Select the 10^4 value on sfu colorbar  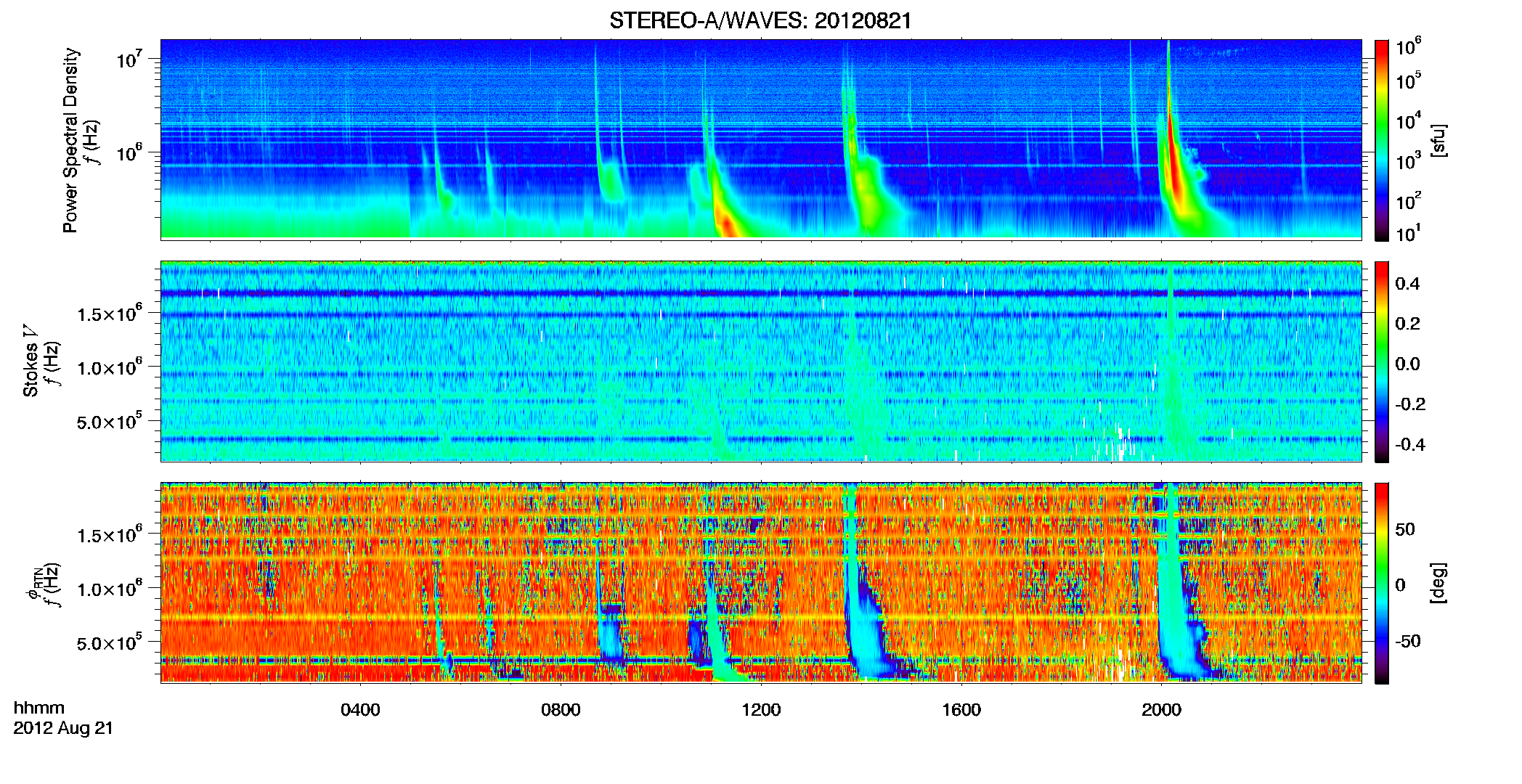(x=1409, y=121)
